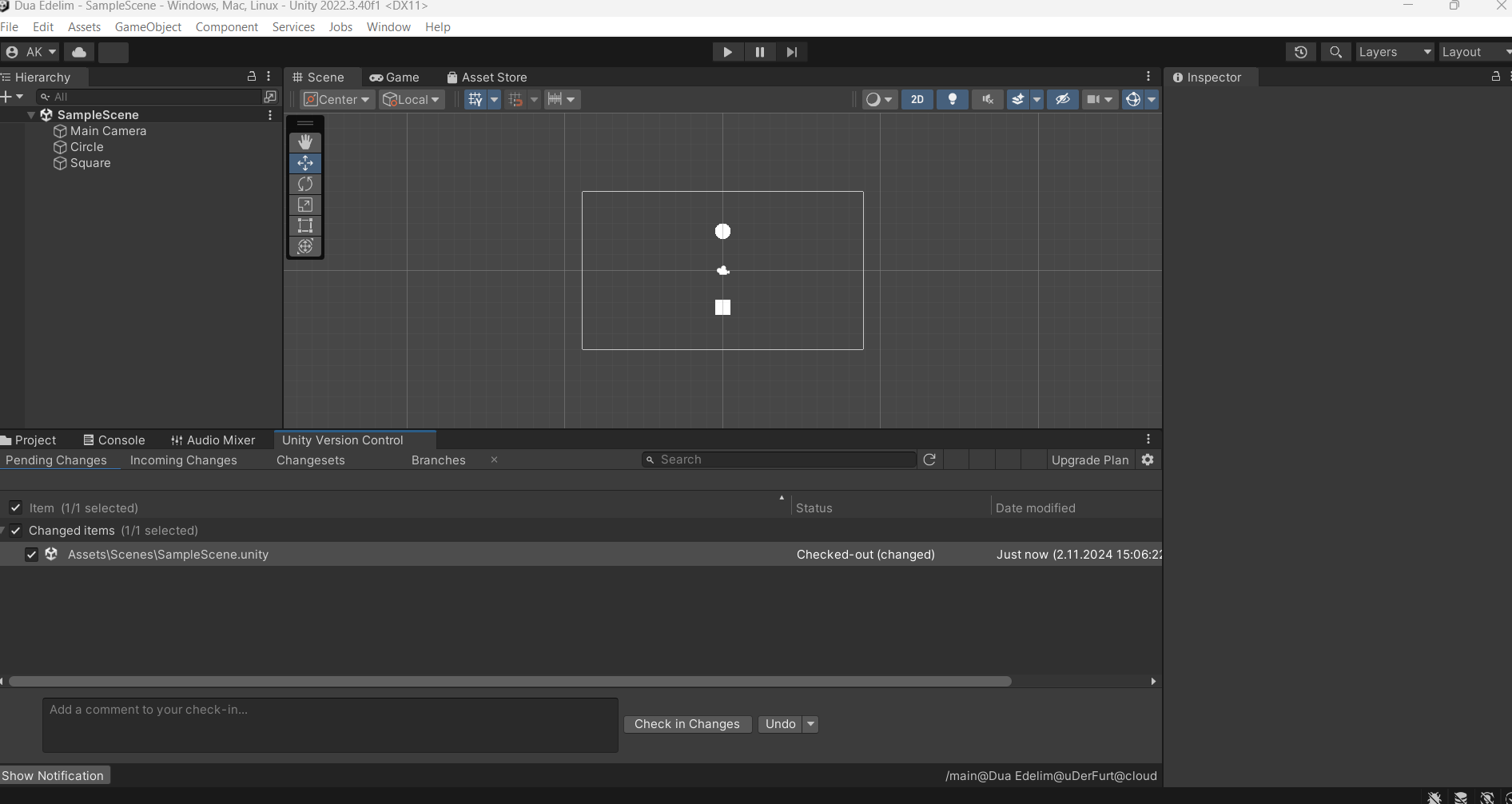The width and height of the screenshot is (1512, 804).
Task: Collapse the SampleScene tree in Hierarchy
Action: pos(31,115)
